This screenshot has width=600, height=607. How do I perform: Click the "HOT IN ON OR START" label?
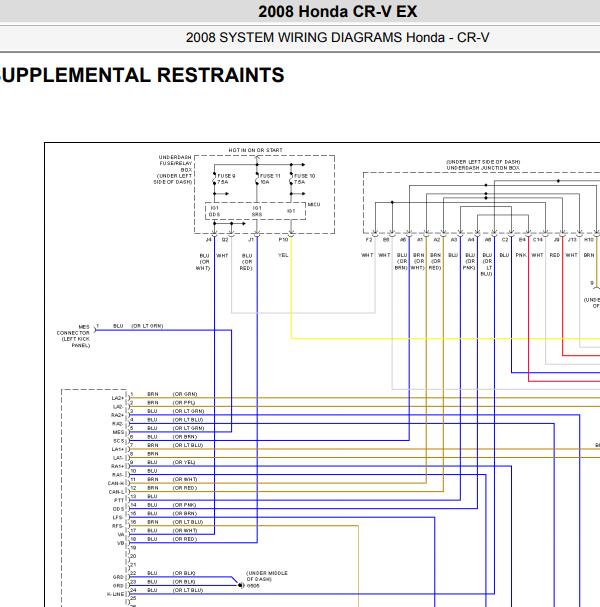(x=255, y=150)
